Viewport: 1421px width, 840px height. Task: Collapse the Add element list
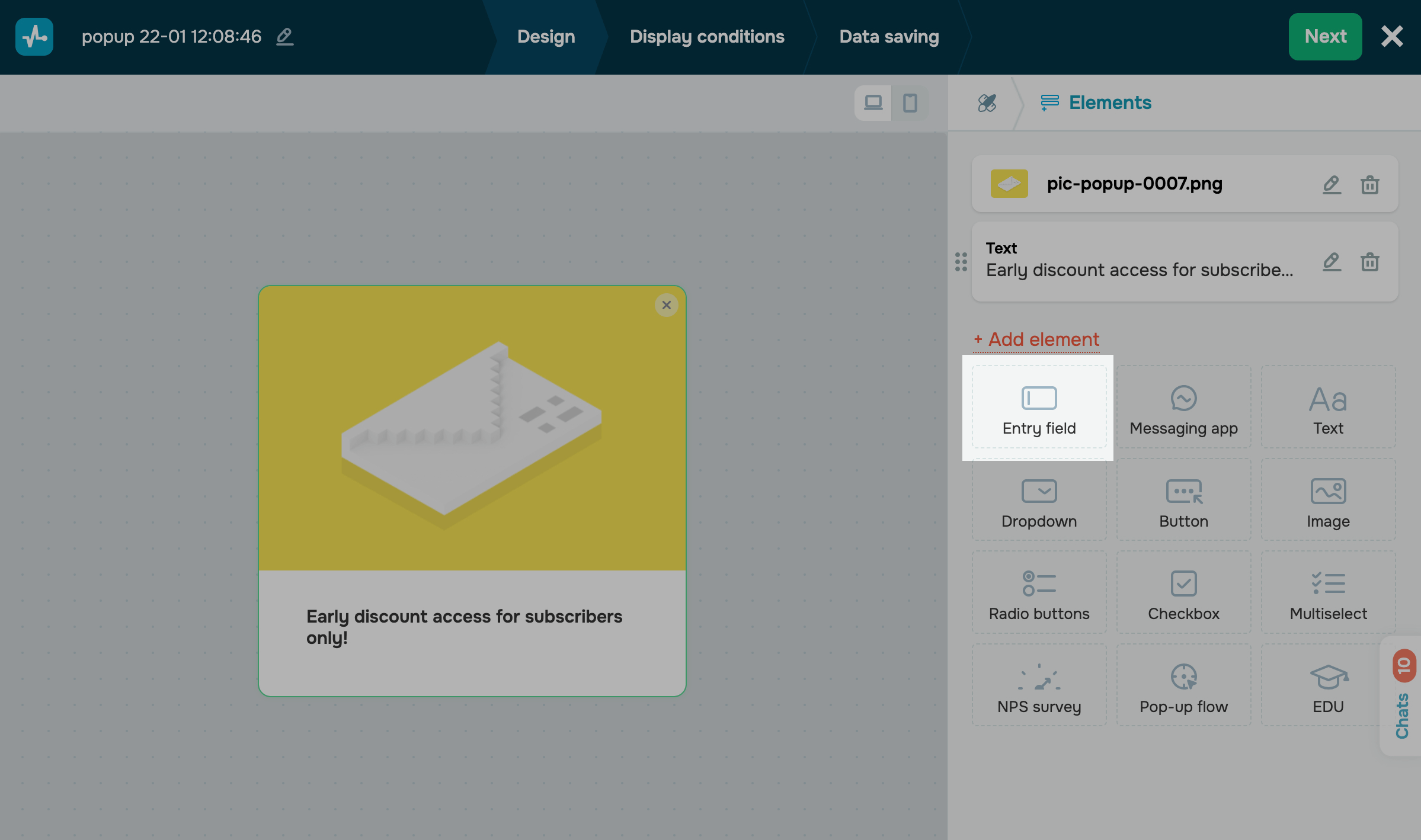[1036, 339]
